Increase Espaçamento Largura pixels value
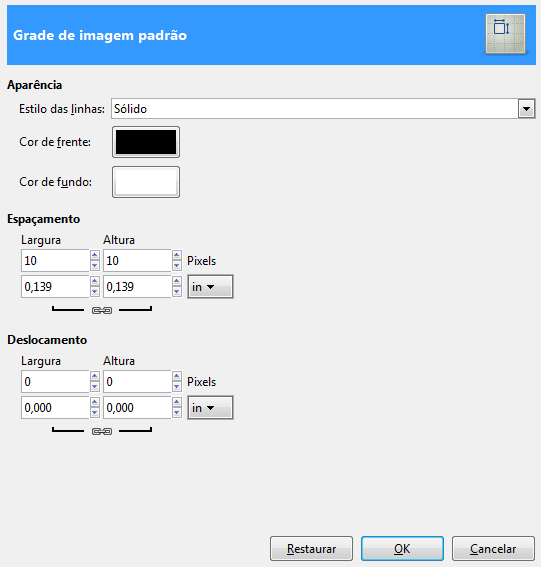Viewport: 541px width, 567px height. [95, 255]
